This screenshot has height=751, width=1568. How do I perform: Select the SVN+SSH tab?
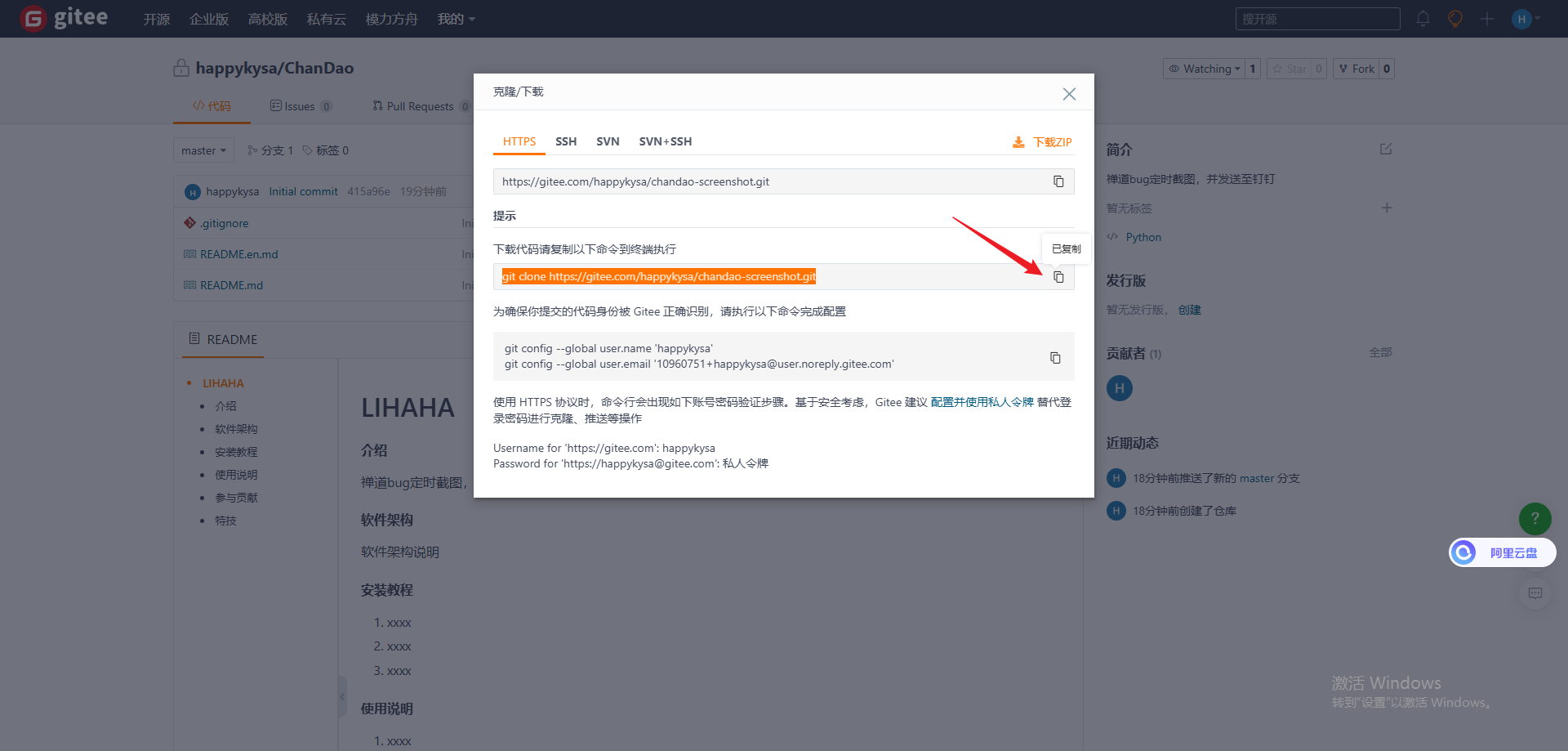666,141
